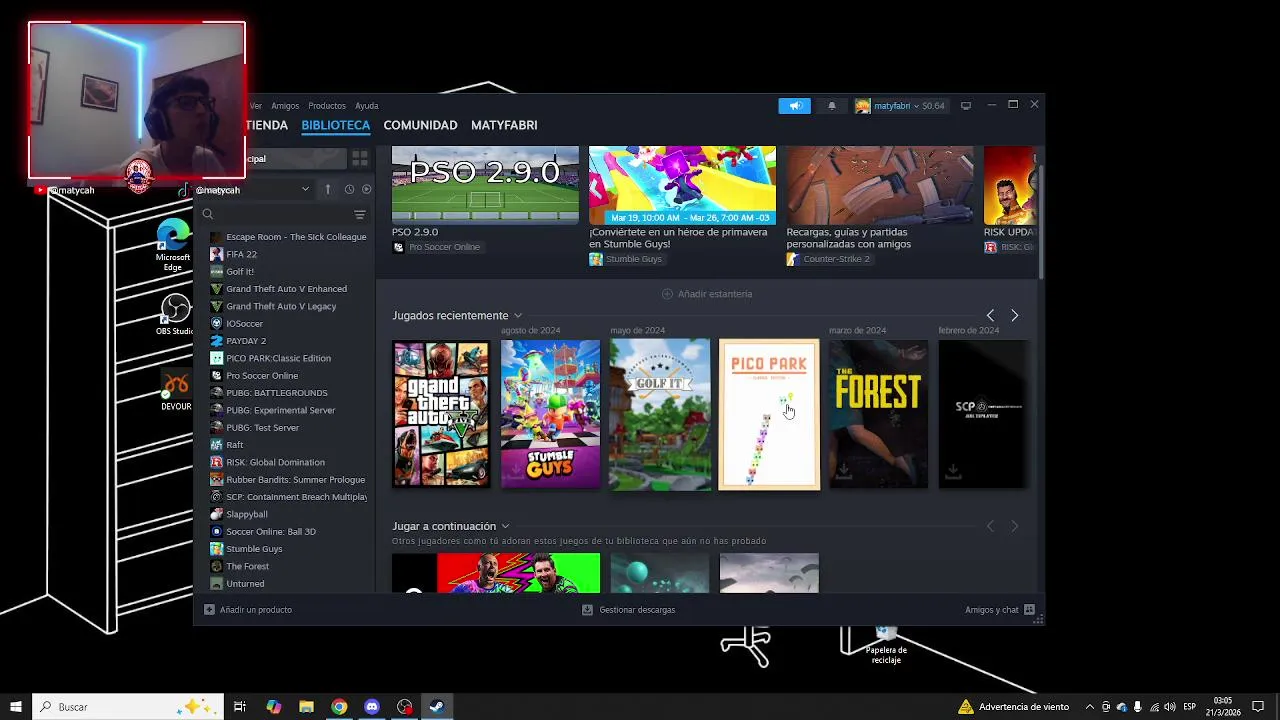Screen dimensions: 1280x720
Task: Open the notifications bell icon
Action: point(831,106)
